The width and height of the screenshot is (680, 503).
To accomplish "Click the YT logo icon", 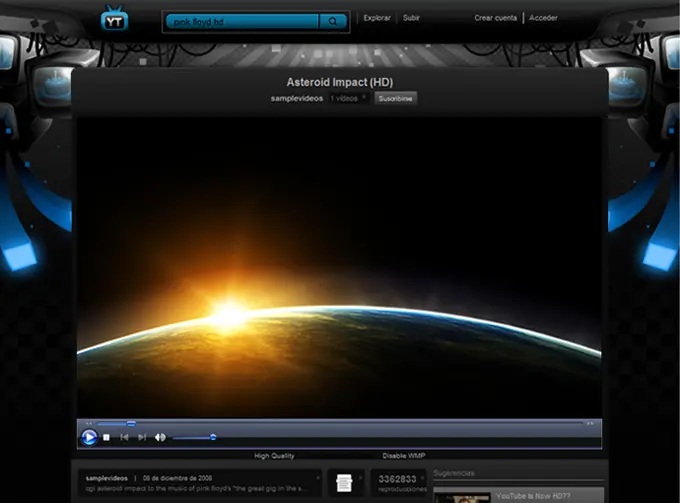I will coord(115,19).
